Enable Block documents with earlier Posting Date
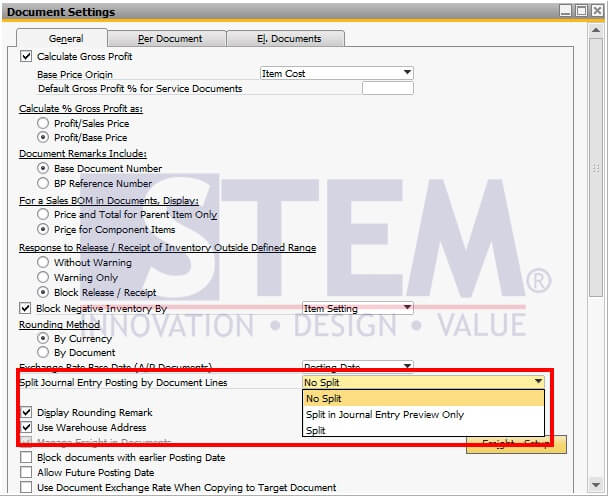Viewport: 608px width, 496px height. 26,457
